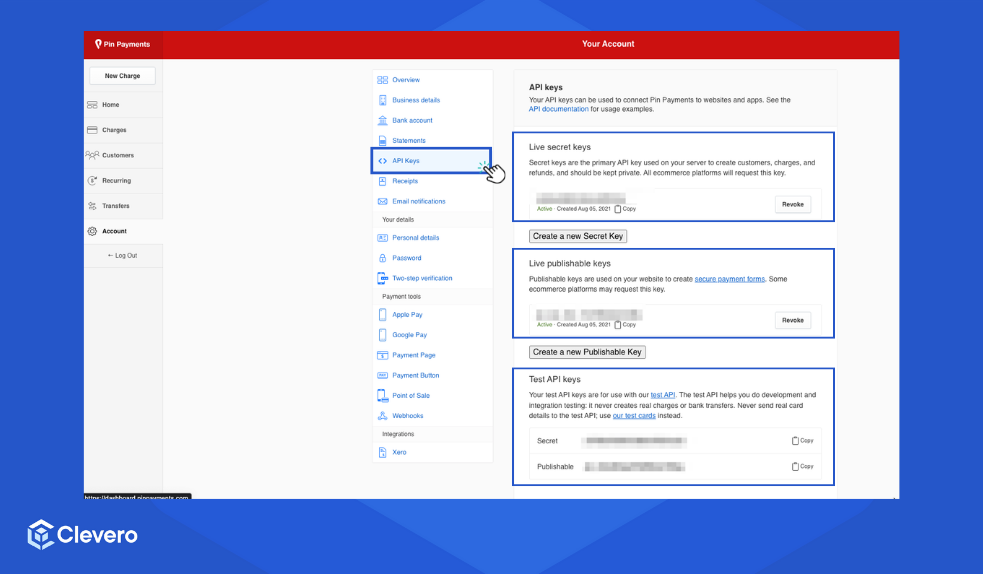Copy the live publishable key
The width and height of the screenshot is (983, 574).
[x=625, y=325]
